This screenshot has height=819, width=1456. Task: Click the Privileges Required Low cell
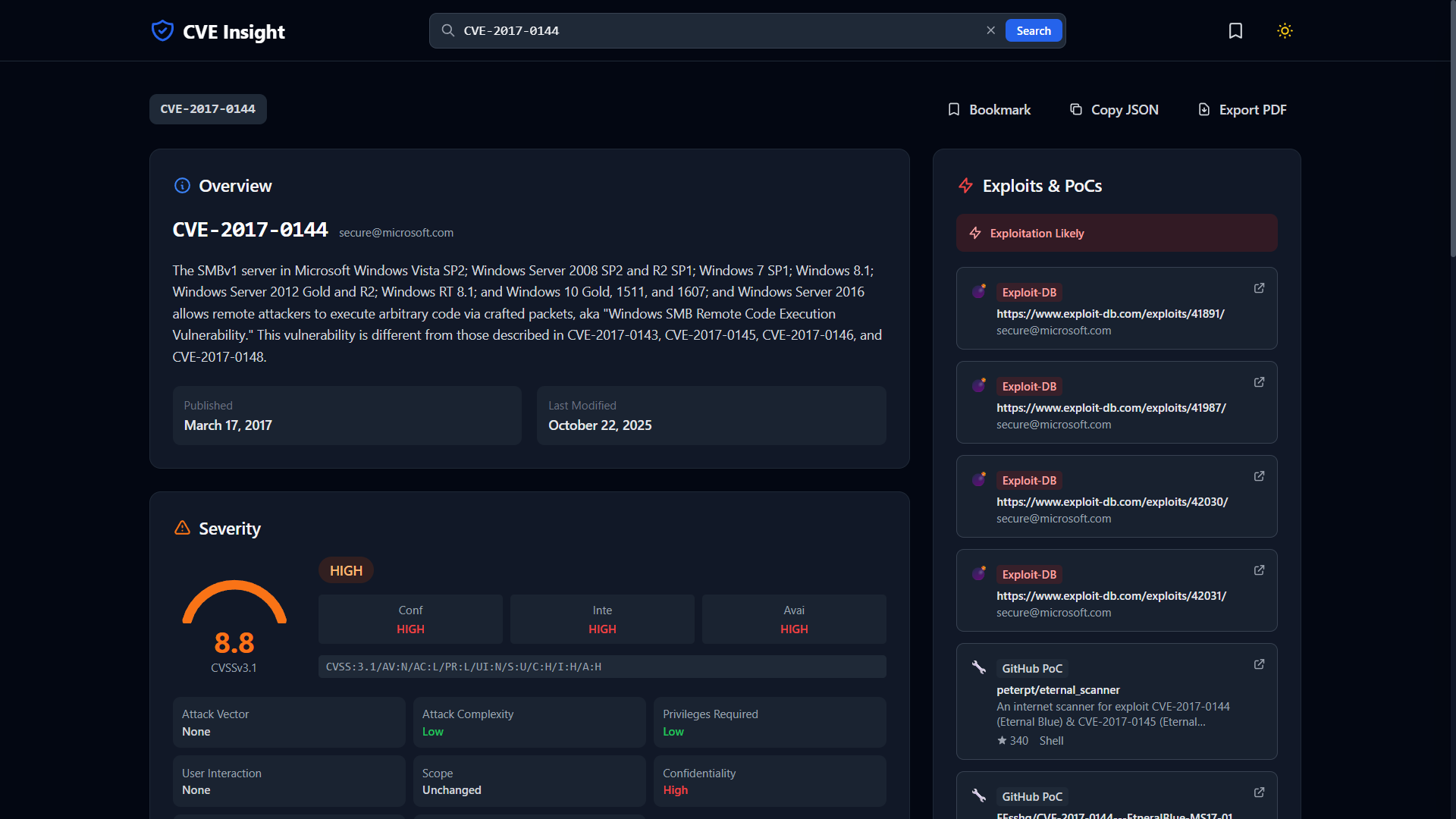770,722
